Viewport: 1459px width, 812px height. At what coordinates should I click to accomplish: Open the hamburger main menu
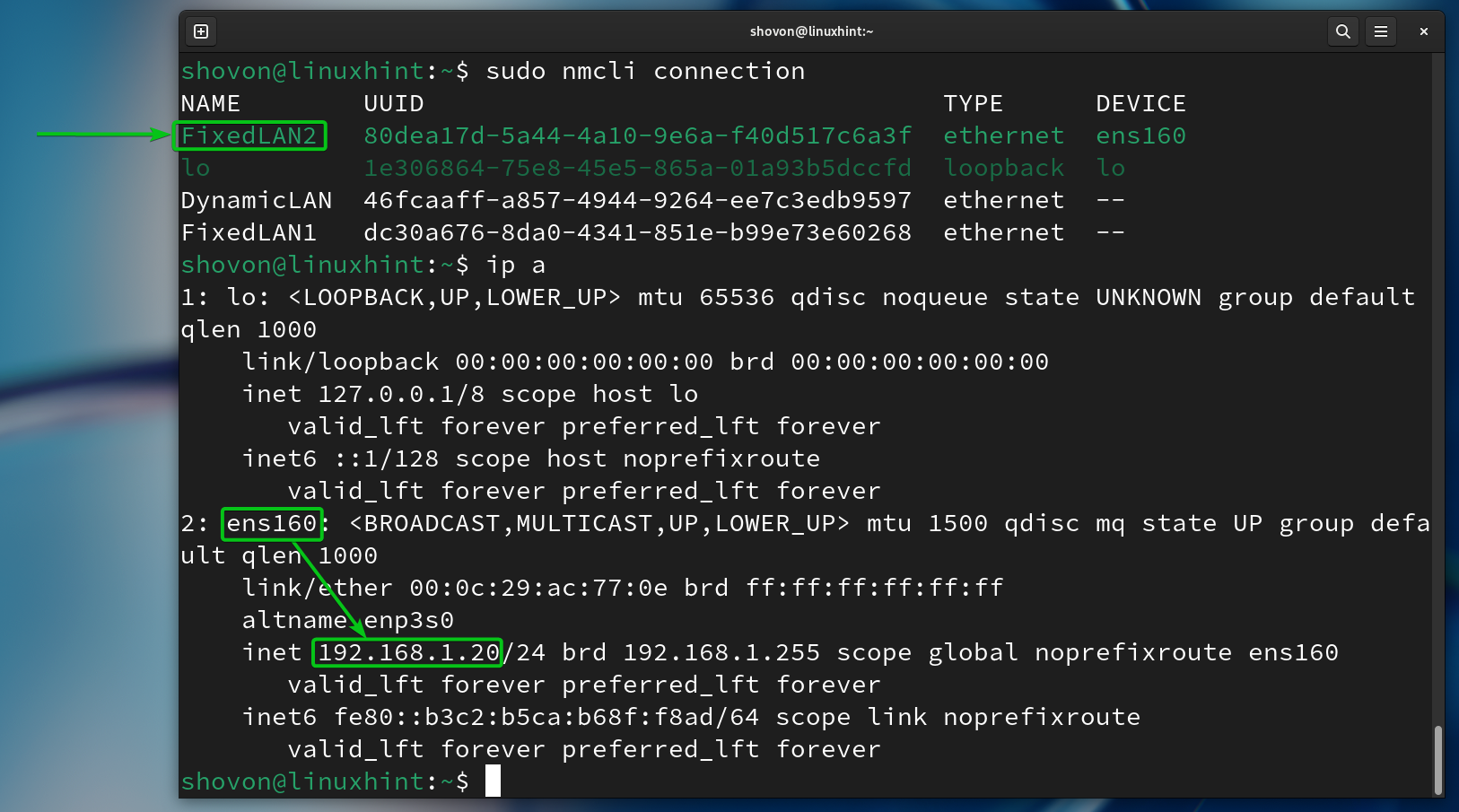click(x=1381, y=31)
